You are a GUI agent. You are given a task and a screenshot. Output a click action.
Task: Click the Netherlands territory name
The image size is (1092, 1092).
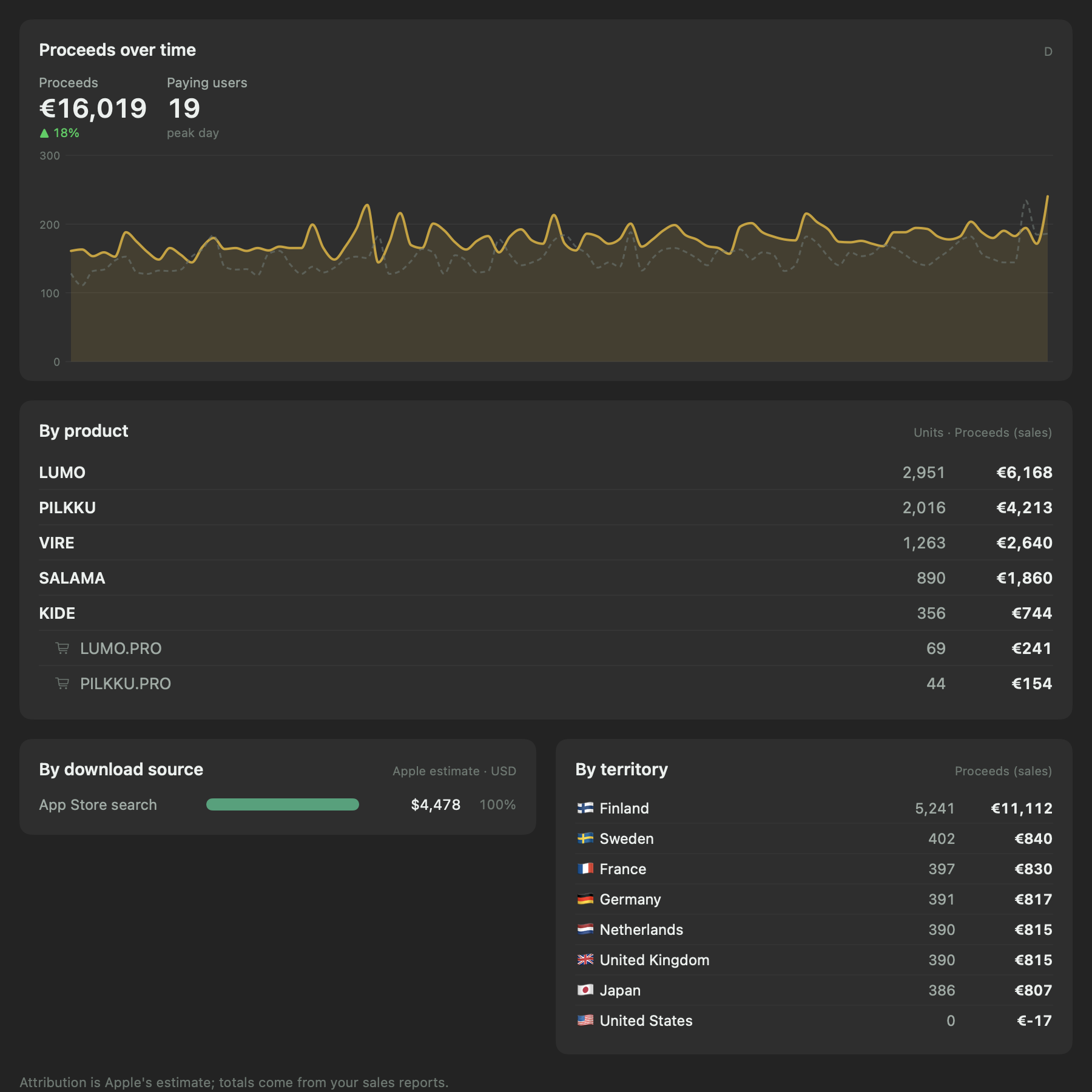pos(641,929)
